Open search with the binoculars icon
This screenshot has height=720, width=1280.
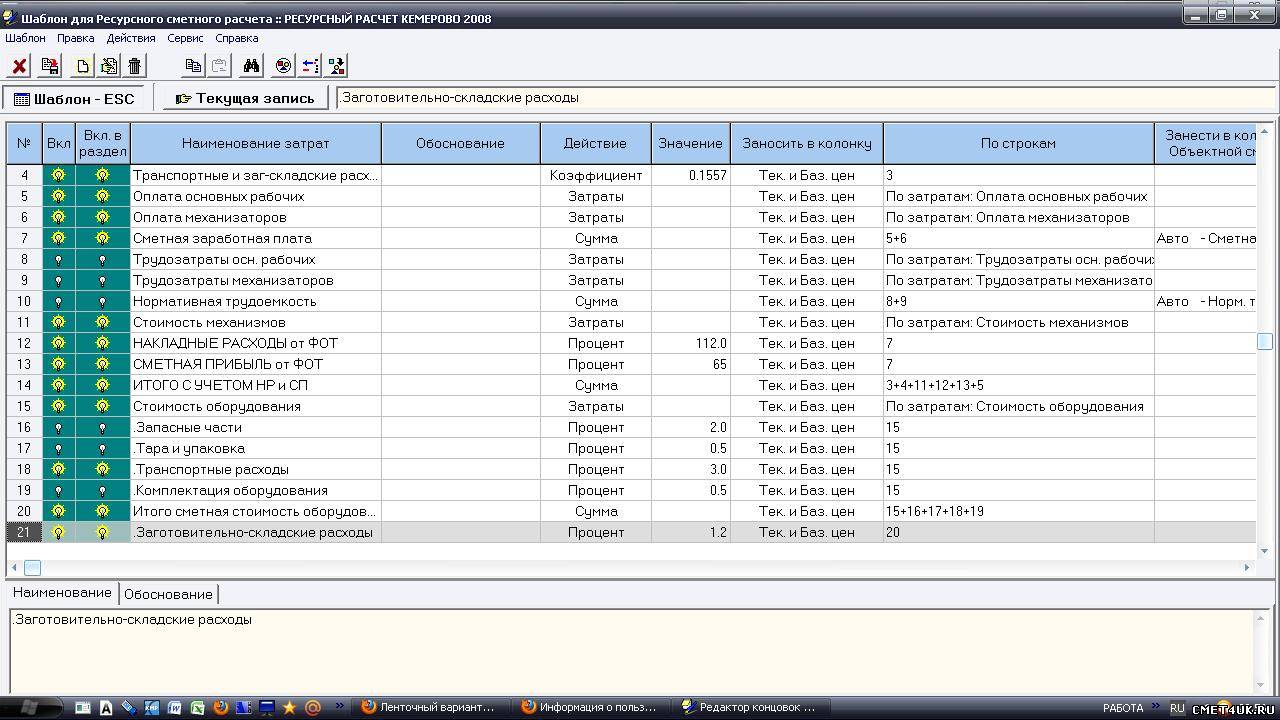251,66
